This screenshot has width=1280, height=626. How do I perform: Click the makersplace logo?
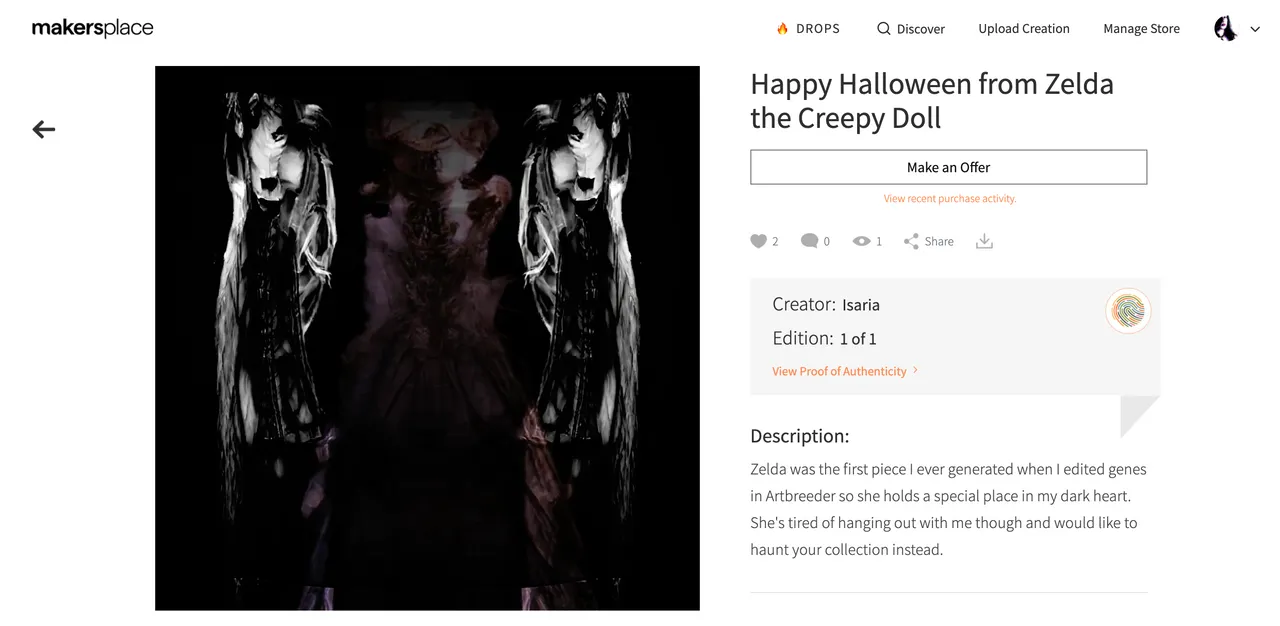pos(93,28)
